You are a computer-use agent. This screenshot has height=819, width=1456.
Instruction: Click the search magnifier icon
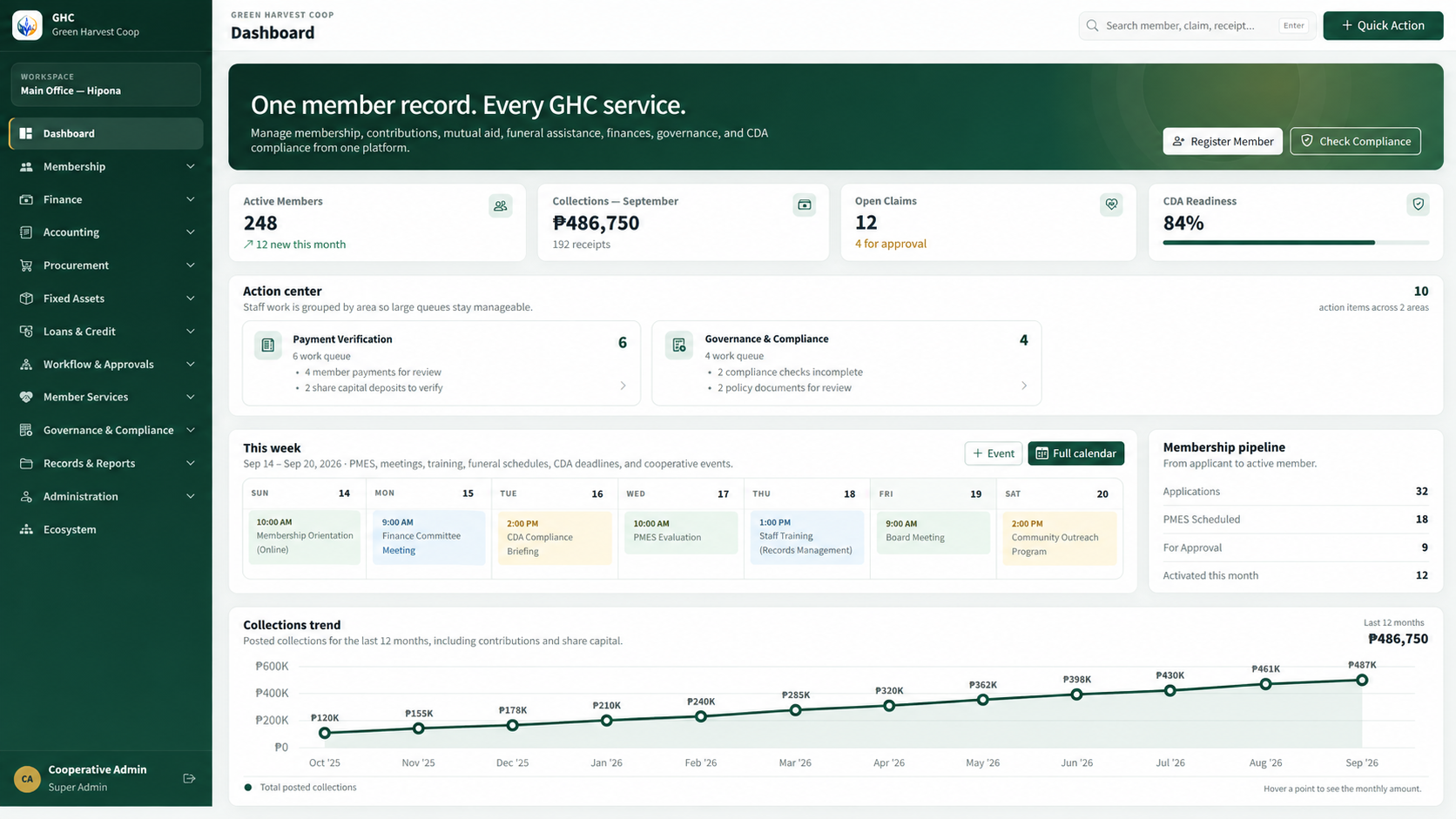1092,25
